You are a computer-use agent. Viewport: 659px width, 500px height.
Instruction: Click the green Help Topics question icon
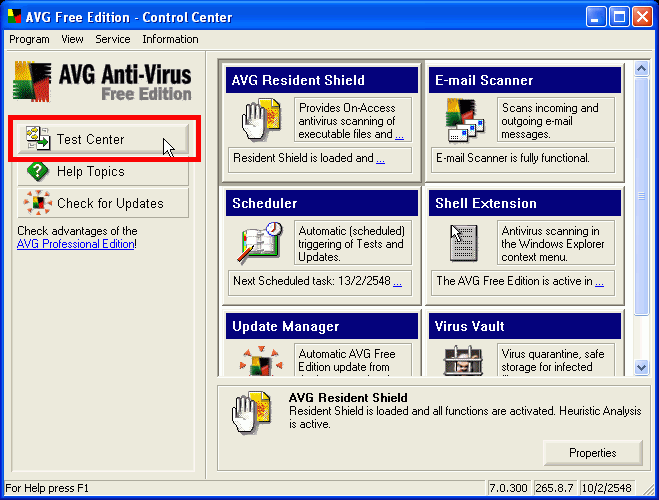[x=37, y=171]
